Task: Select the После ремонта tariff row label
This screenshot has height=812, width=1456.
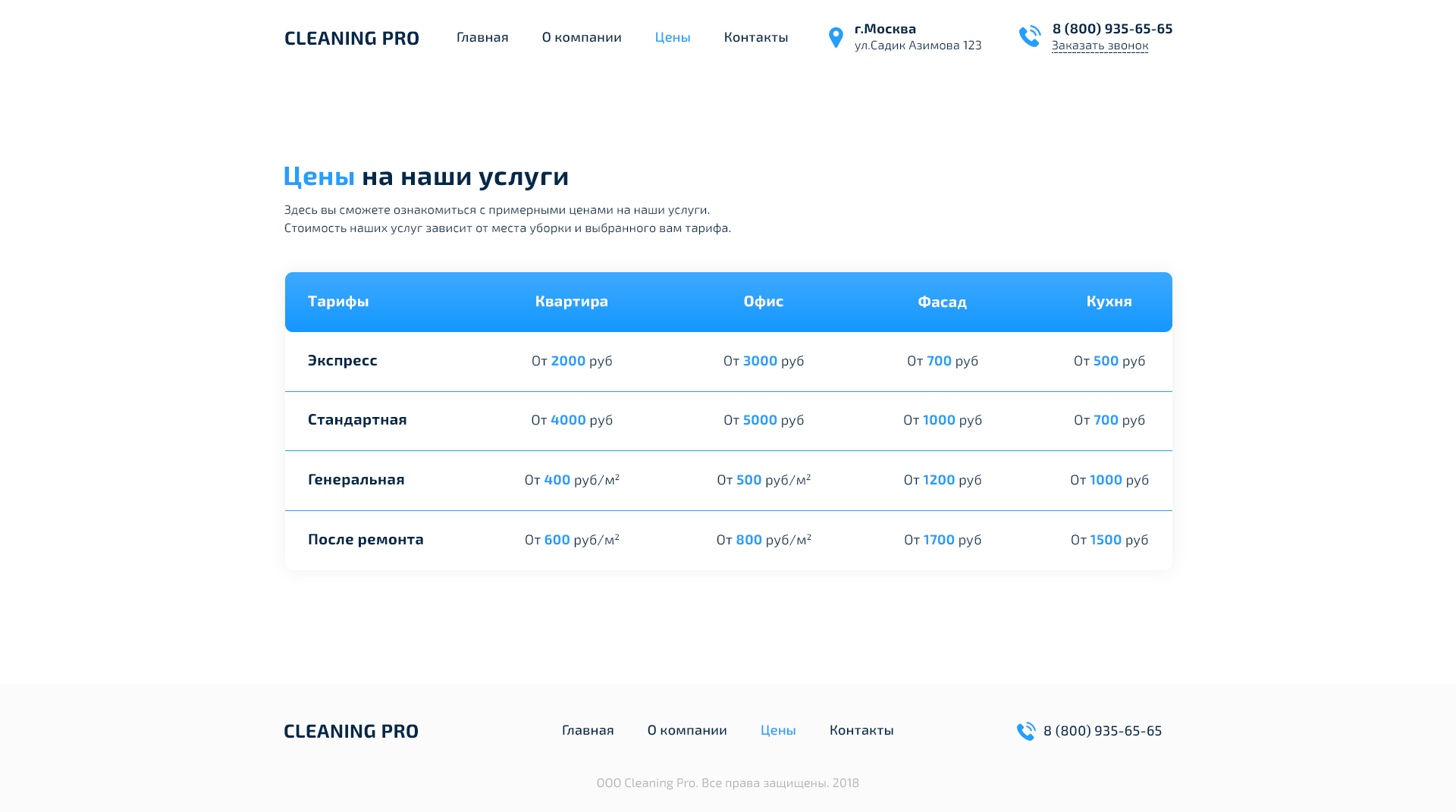Action: click(x=366, y=540)
